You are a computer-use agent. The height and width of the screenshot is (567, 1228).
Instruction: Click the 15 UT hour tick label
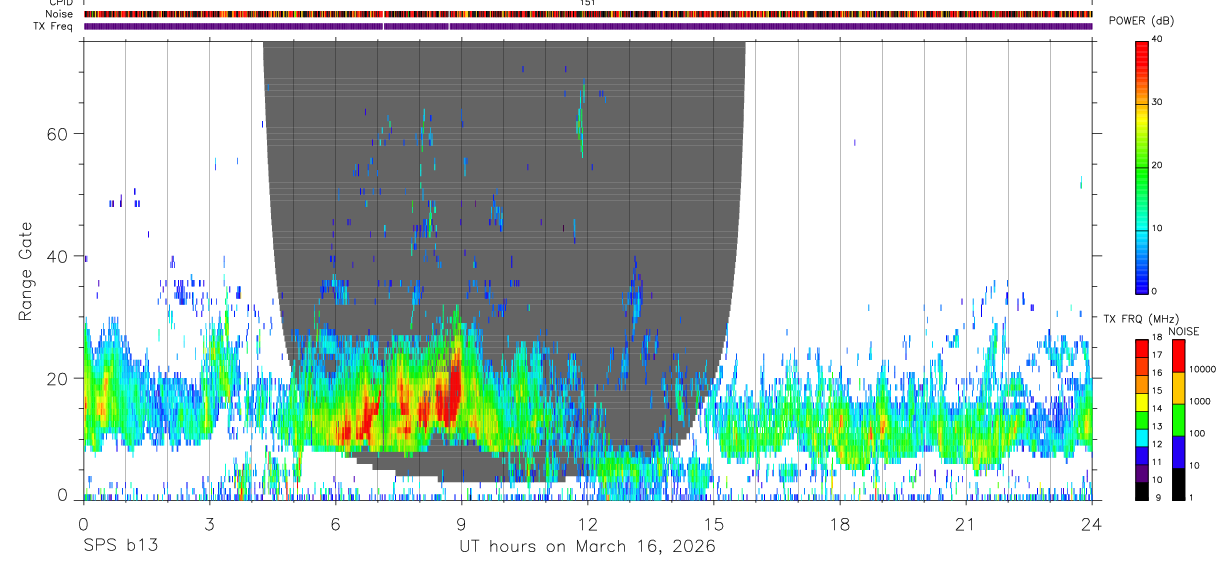[714, 525]
